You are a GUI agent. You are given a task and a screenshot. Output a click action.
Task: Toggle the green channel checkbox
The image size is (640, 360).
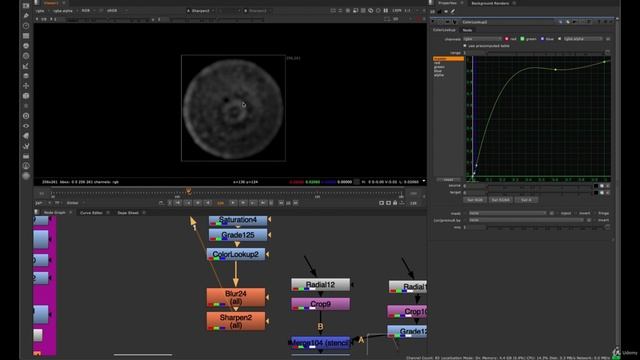(522, 39)
